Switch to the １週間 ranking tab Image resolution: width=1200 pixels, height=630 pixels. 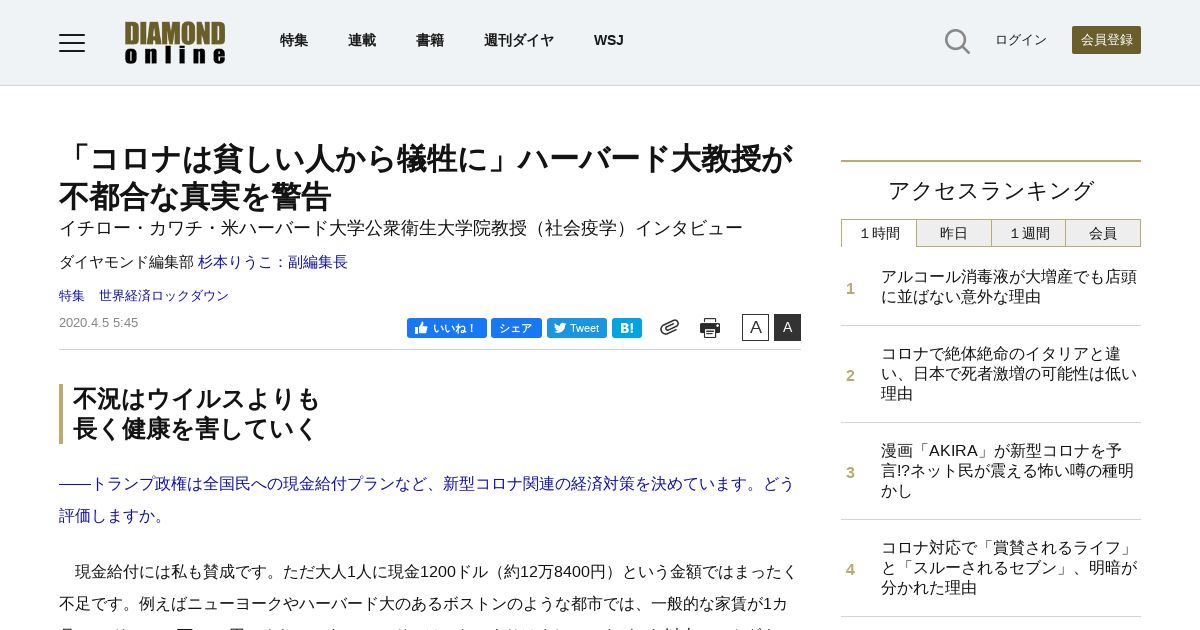tap(1029, 233)
